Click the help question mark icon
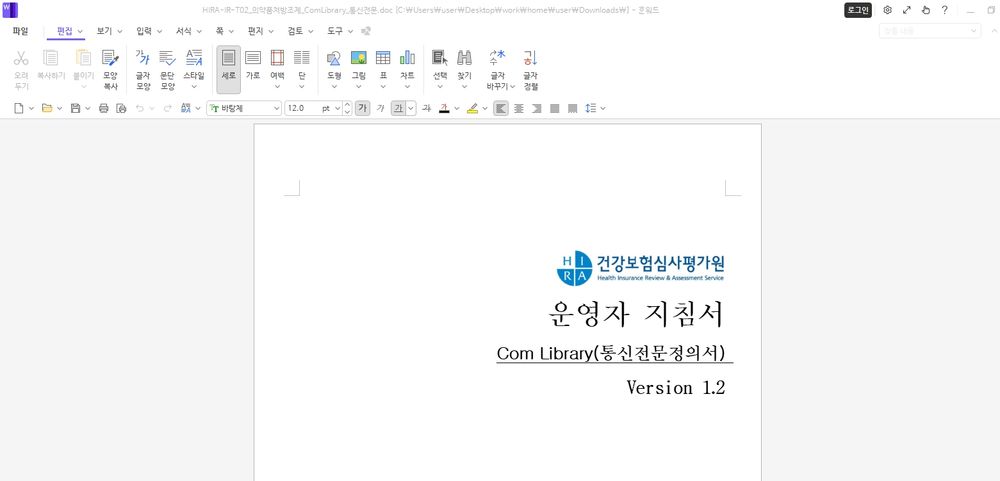 [x=945, y=10]
